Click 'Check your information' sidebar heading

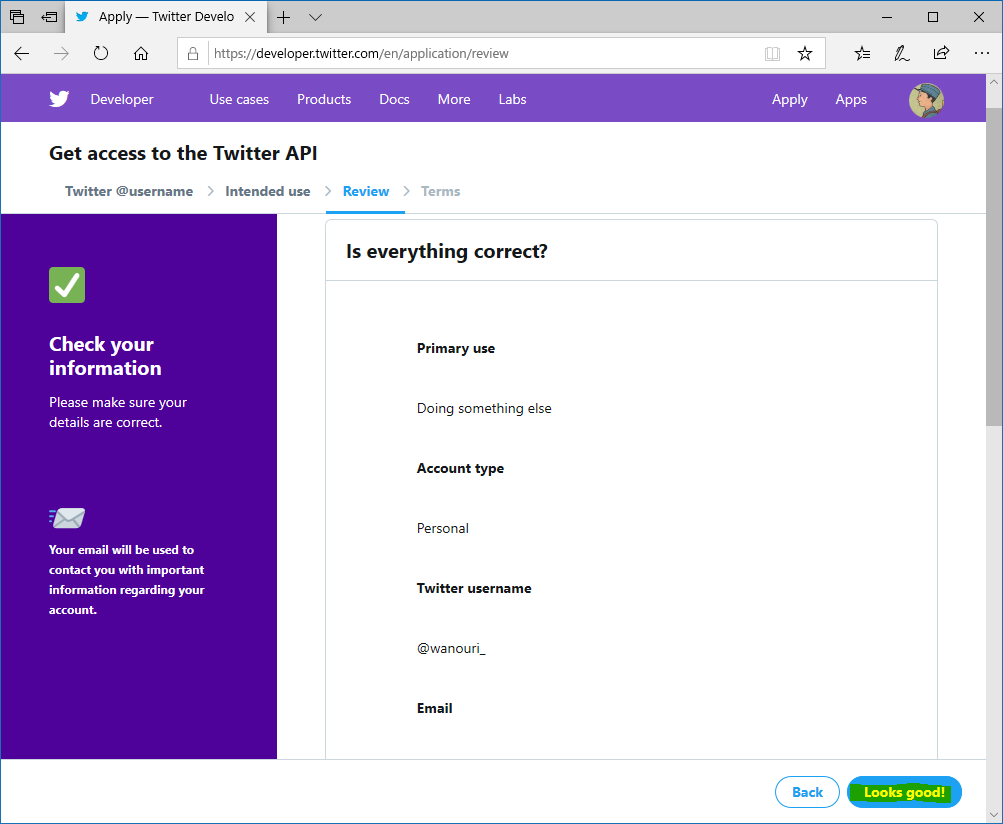click(105, 356)
